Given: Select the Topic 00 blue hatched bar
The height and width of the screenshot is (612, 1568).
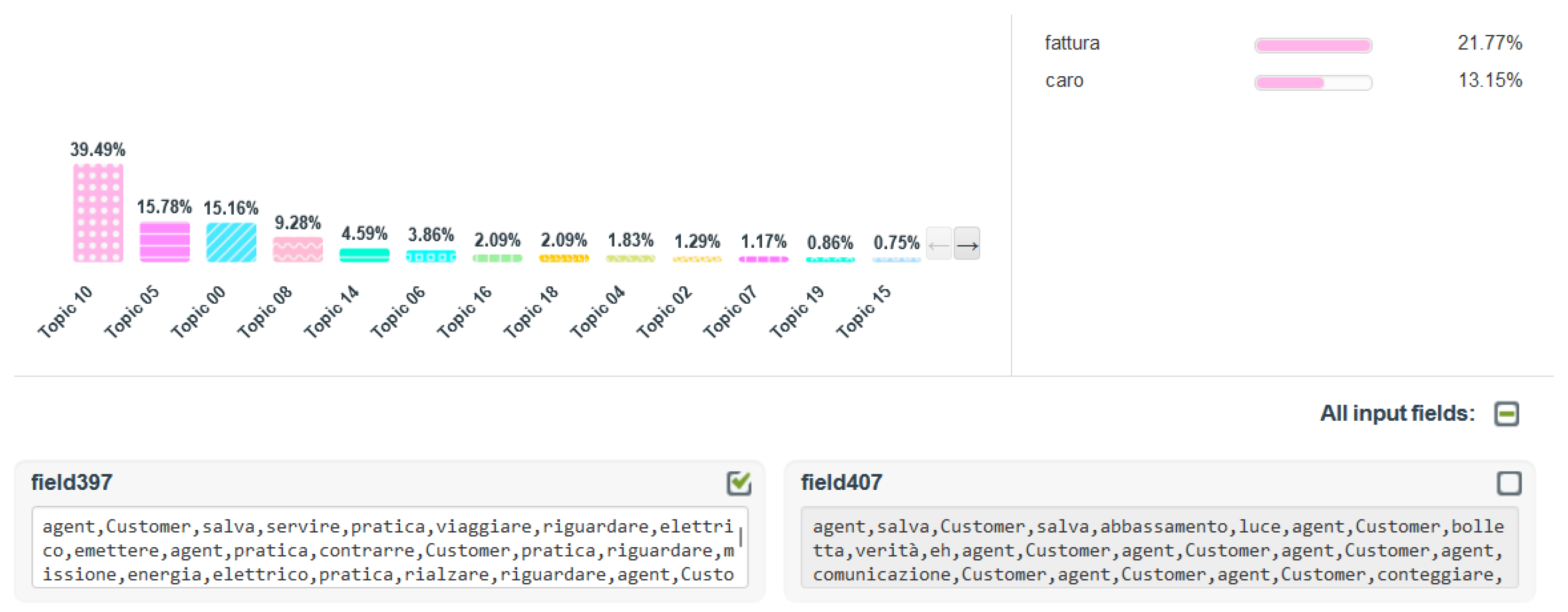Looking at the screenshot, I should [x=231, y=242].
